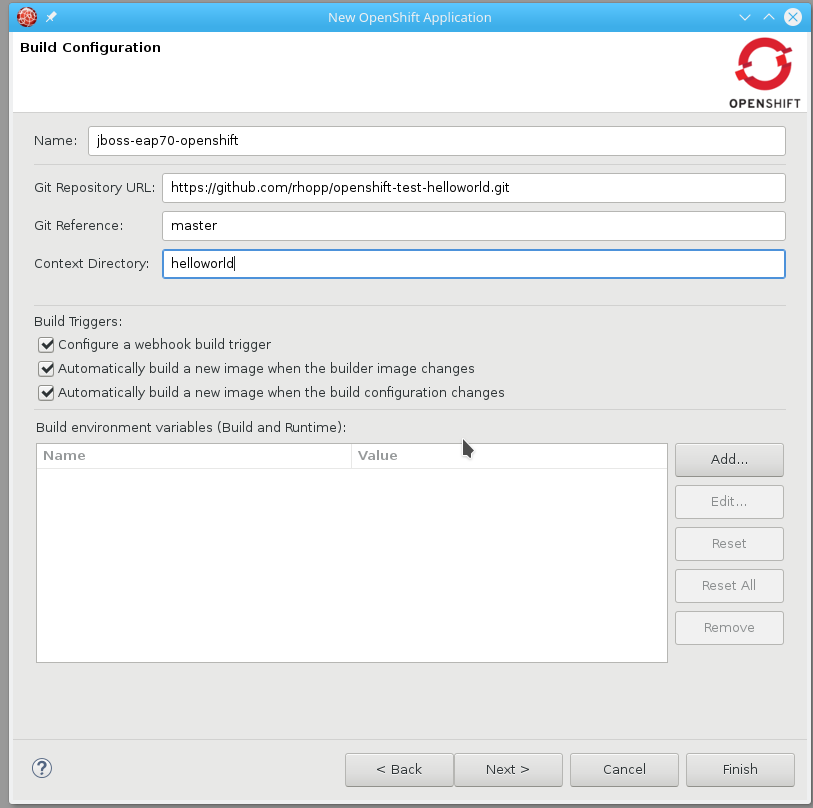Click the 'Build Configuration' heading text
813x808 pixels.
[90, 48]
